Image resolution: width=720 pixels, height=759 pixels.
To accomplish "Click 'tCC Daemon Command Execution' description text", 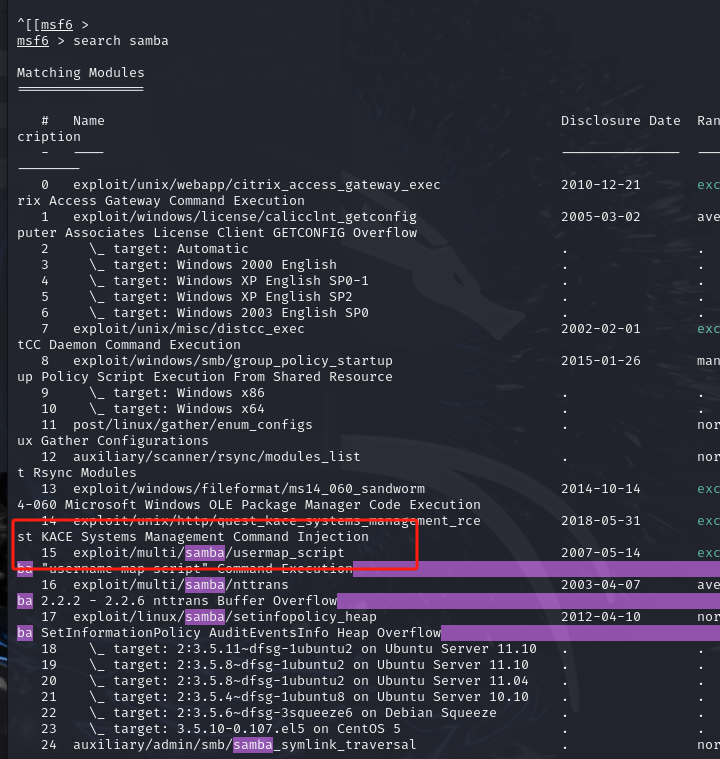I will click(129, 345).
